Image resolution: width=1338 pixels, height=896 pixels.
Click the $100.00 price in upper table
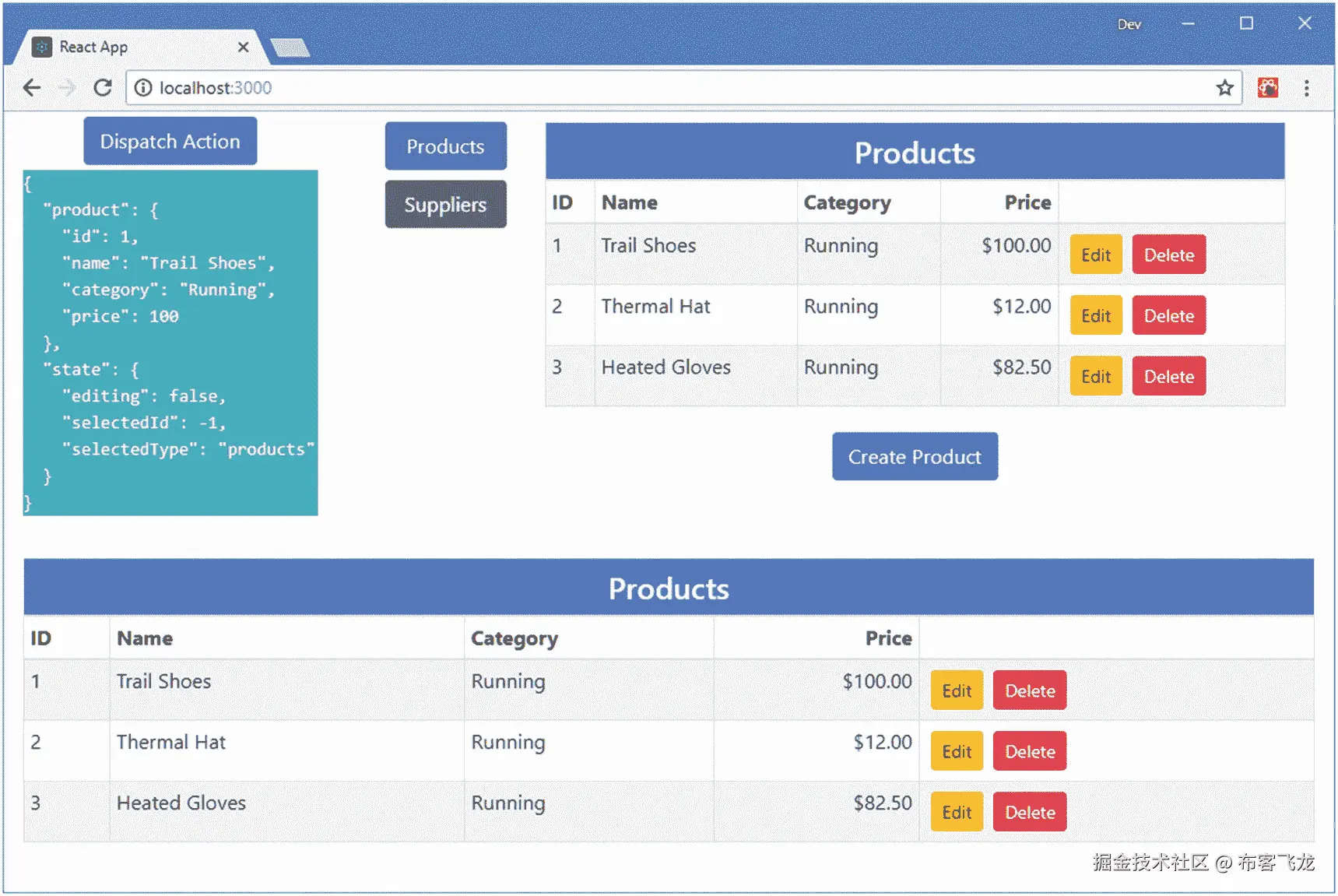click(1017, 246)
